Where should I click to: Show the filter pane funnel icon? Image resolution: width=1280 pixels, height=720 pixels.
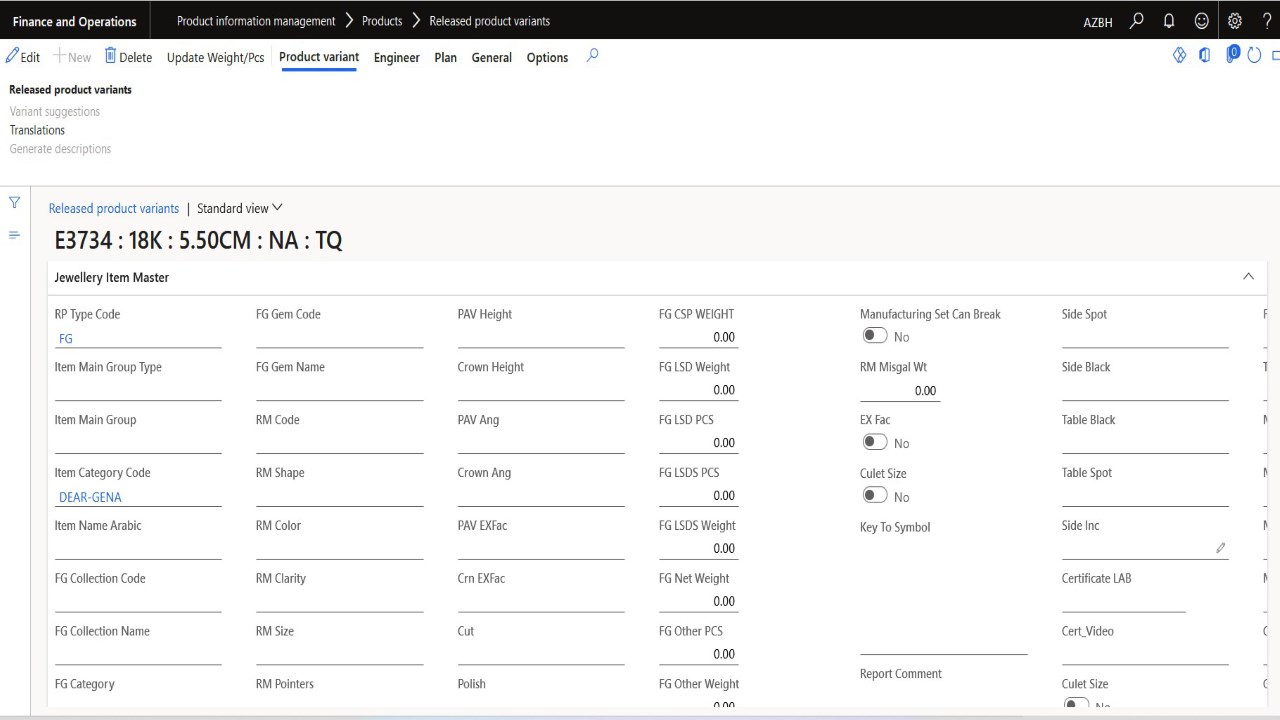pyautogui.click(x=14, y=203)
